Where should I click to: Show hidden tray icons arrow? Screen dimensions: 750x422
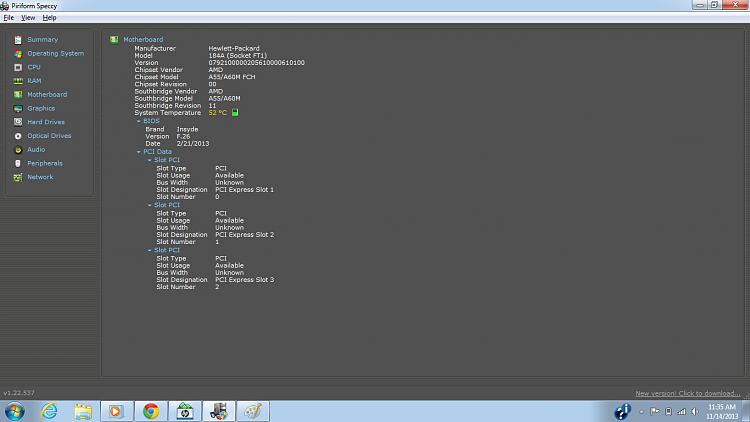[x=641, y=412]
